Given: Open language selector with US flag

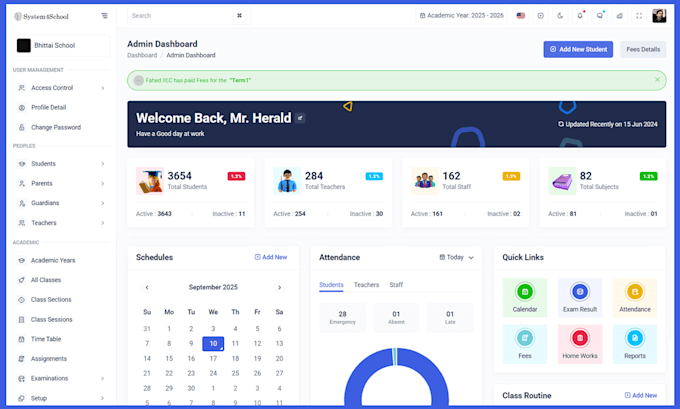Looking at the screenshot, I should point(520,16).
